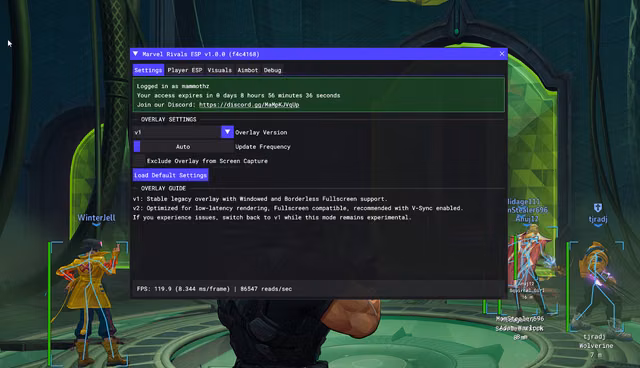Click the Update Frequency slider set to Auto
The width and height of the screenshot is (640, 368).
tap(183, 146)
